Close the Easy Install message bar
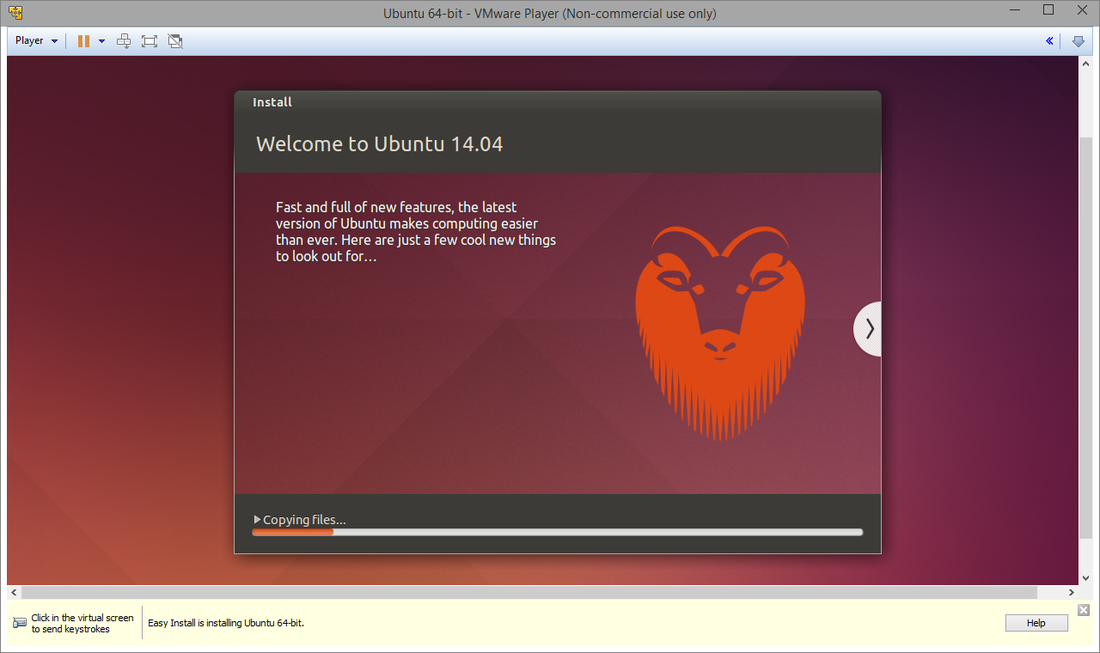The width and height of the screenshot is (1100, 653). [1084, 610]
